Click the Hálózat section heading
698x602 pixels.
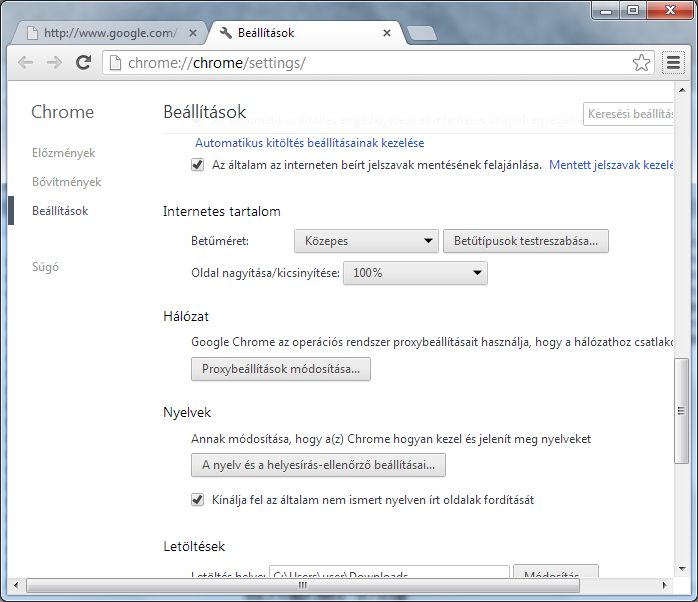(186, 316)
